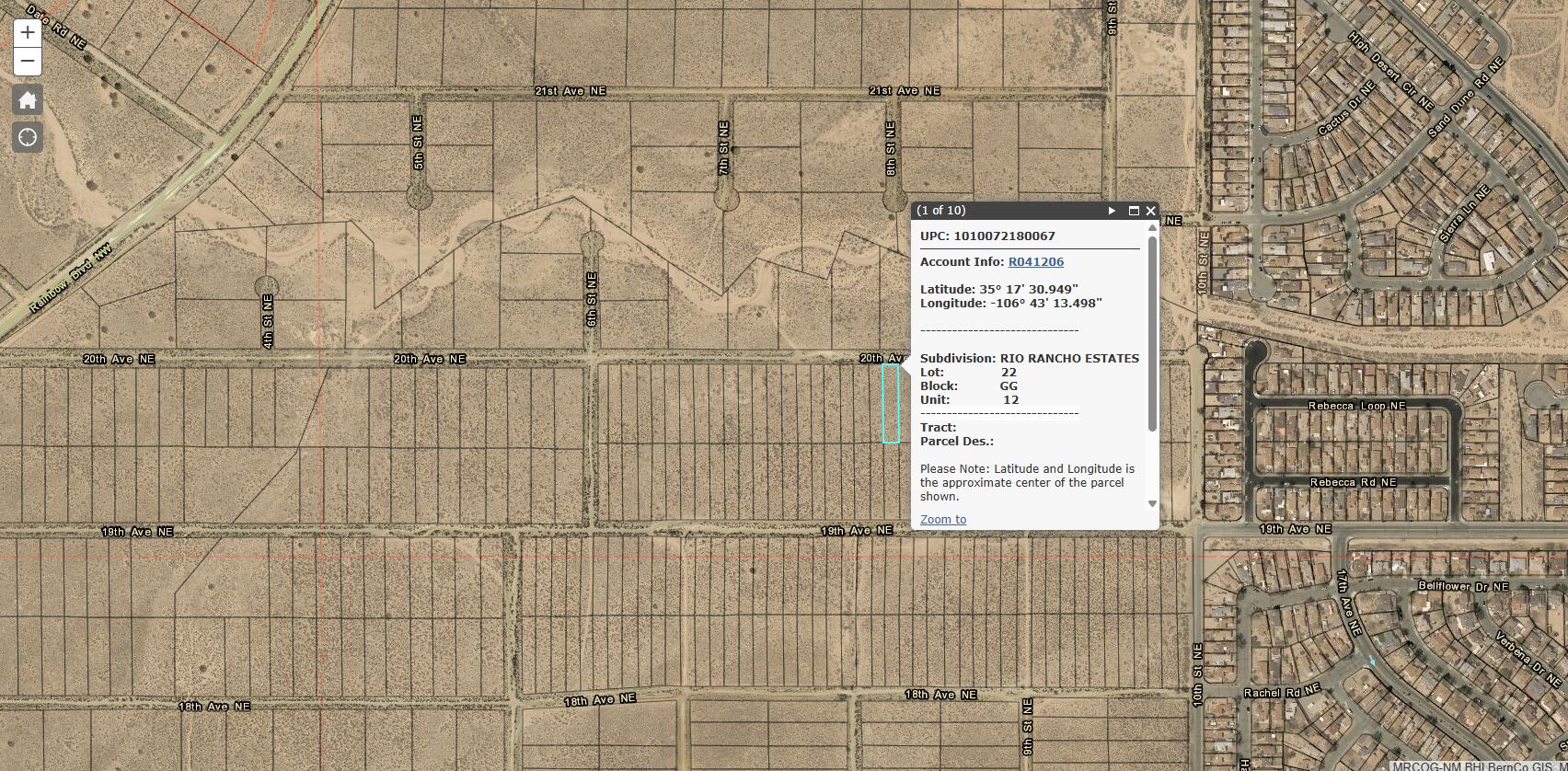Open account info link R041206
This screenshot has height=771, width=1568.
point(1035,262)
